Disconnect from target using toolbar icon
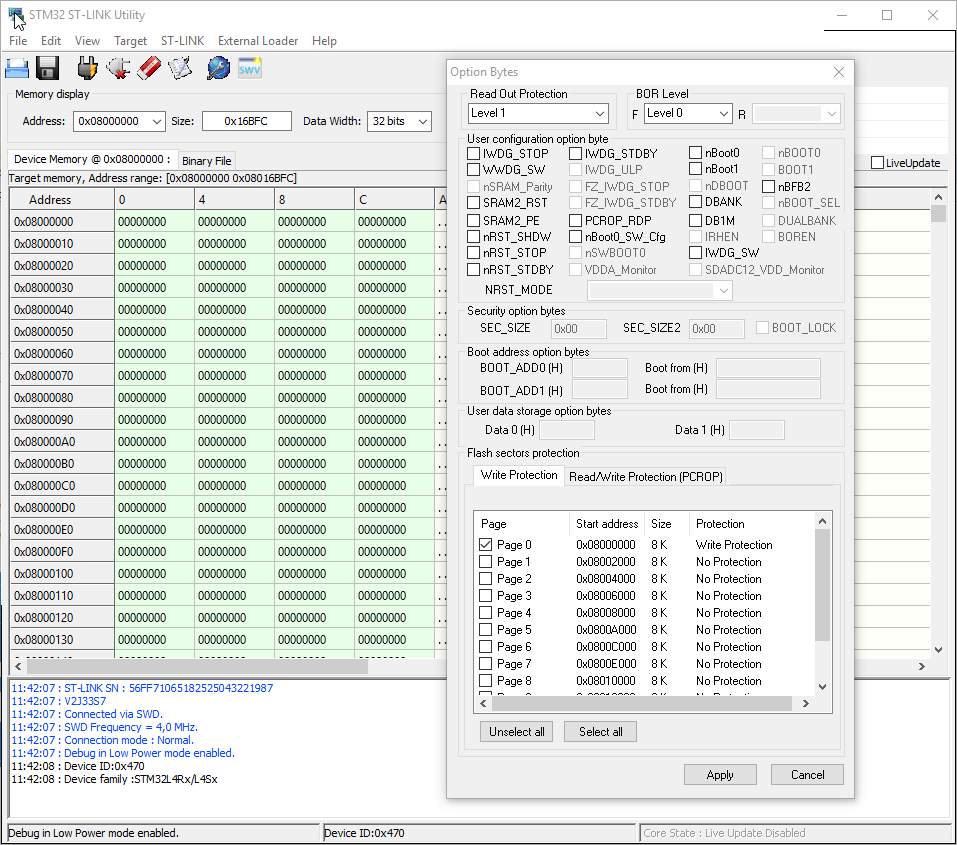The width and height of the screenshot is (957, 845). [x=118, y=68]
